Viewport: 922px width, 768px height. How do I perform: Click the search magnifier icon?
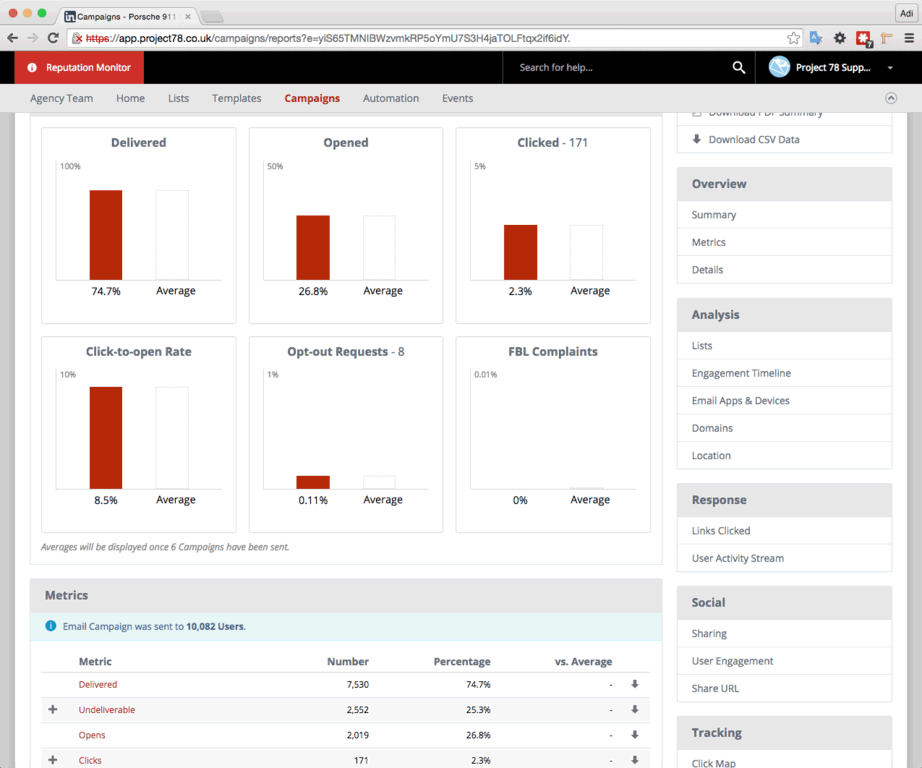click(738, 68)
